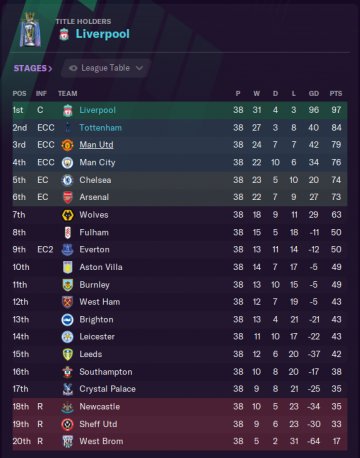
Task: Expand the League Table chevron arrow
Action: 139,68
